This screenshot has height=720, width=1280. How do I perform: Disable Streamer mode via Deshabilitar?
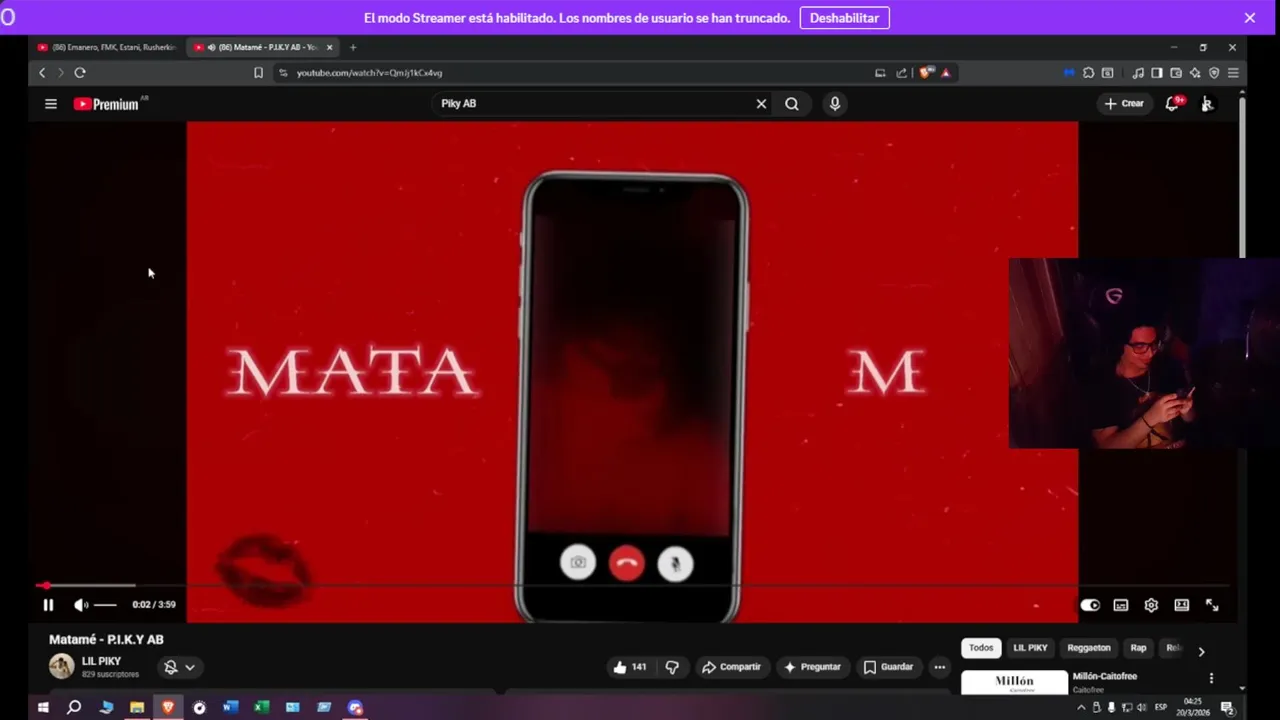[x=844, y=18]
